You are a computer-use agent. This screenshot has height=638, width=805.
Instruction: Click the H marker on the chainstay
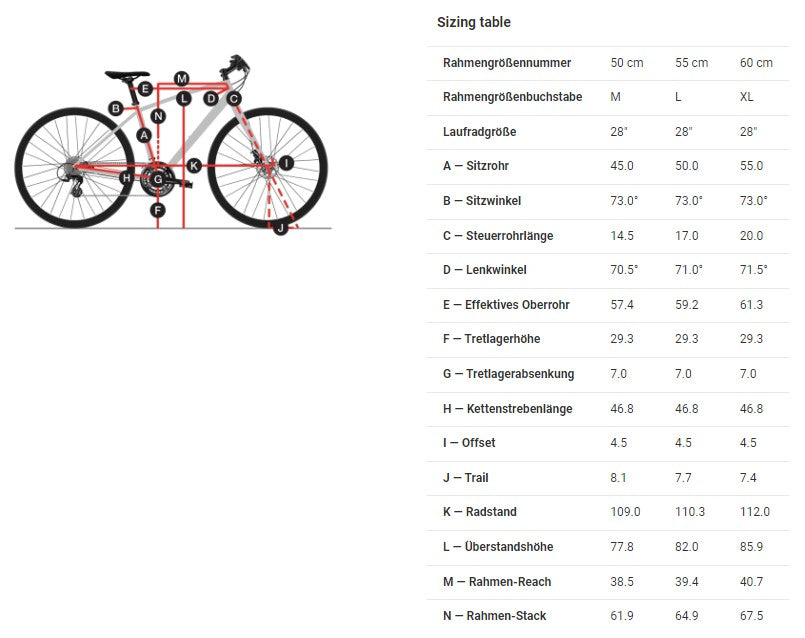pos(126,178)
